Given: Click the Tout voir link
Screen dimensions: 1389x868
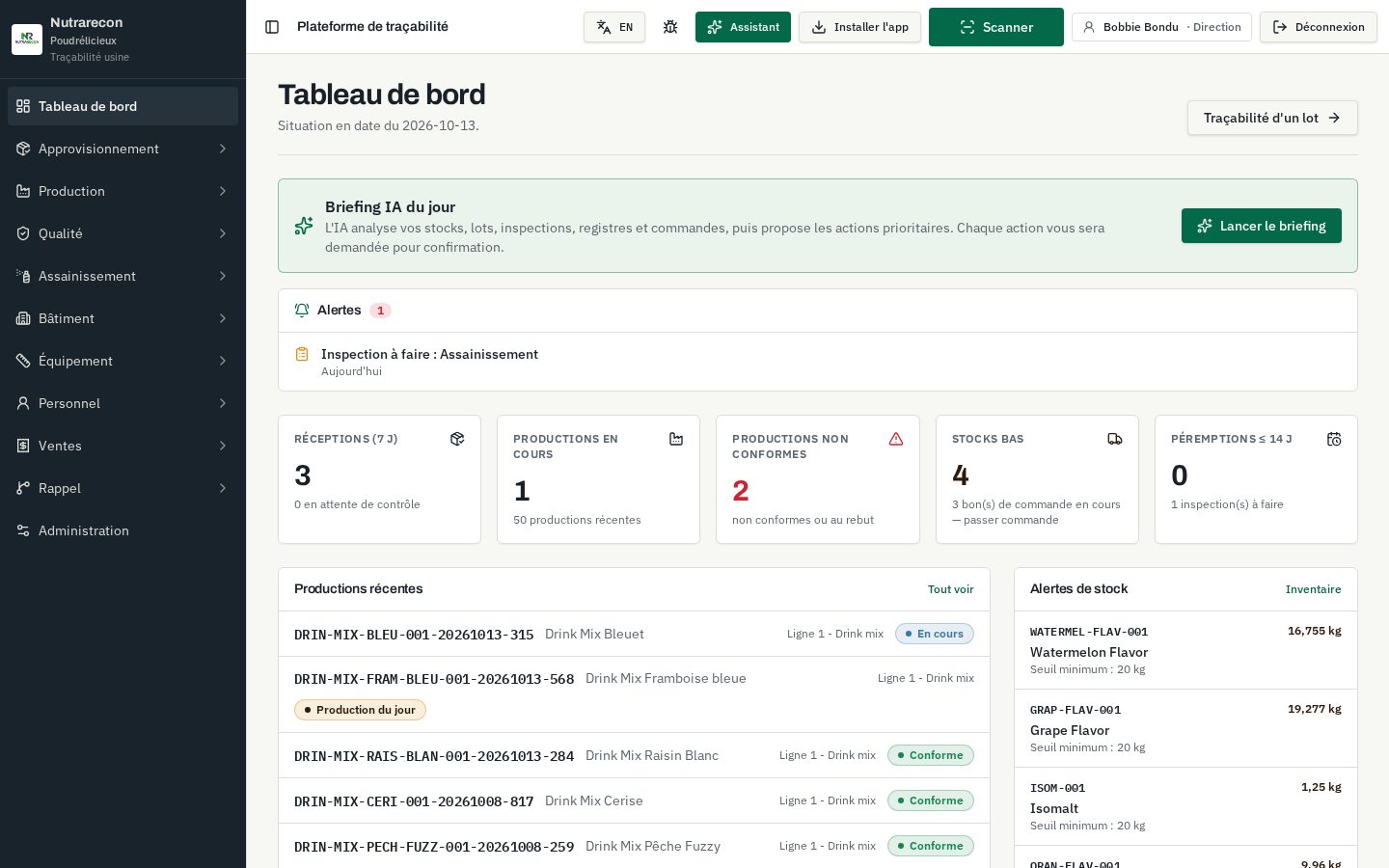Looking at the screenshot, I should pos(951,589).
